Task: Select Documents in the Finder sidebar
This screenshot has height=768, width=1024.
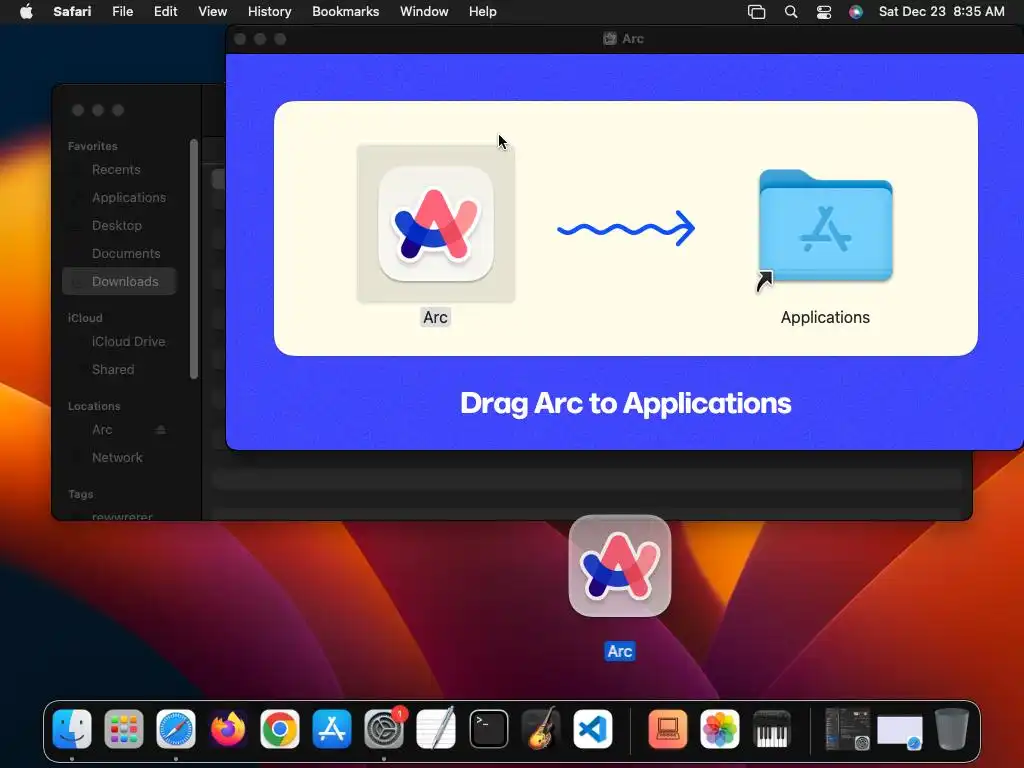Action: tap(120, 253)
